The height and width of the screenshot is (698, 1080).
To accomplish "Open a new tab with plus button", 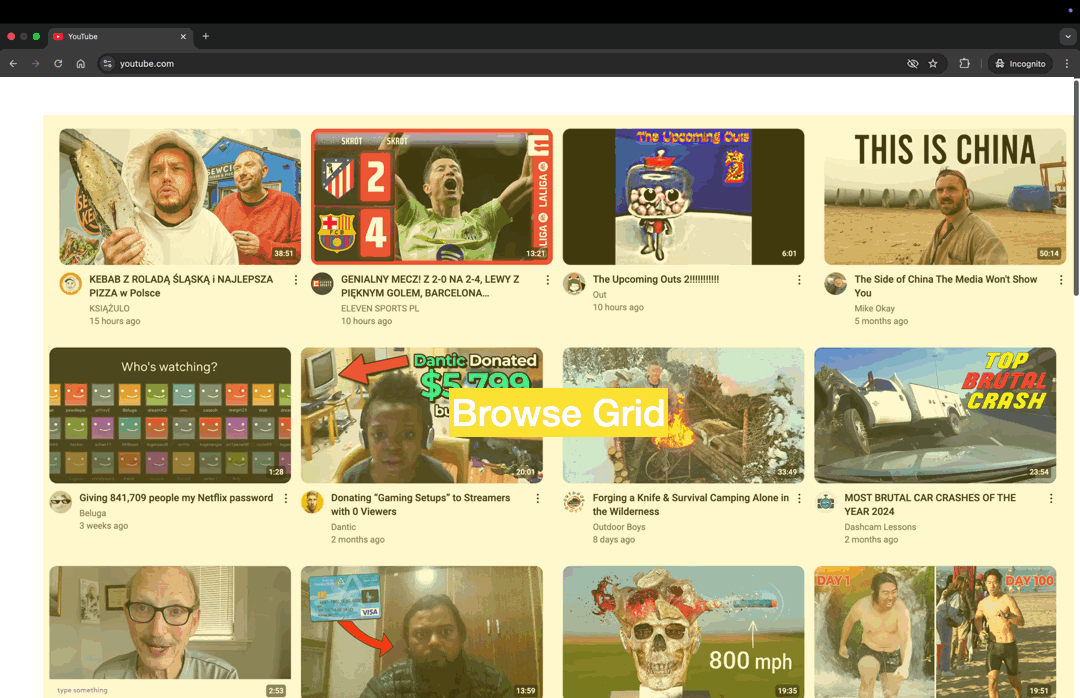I will 205,37.
